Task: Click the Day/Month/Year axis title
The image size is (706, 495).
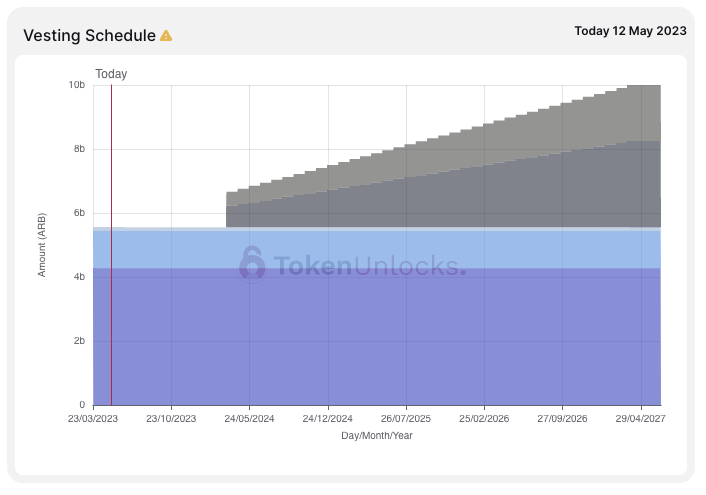Action: [x=377, y=436]
